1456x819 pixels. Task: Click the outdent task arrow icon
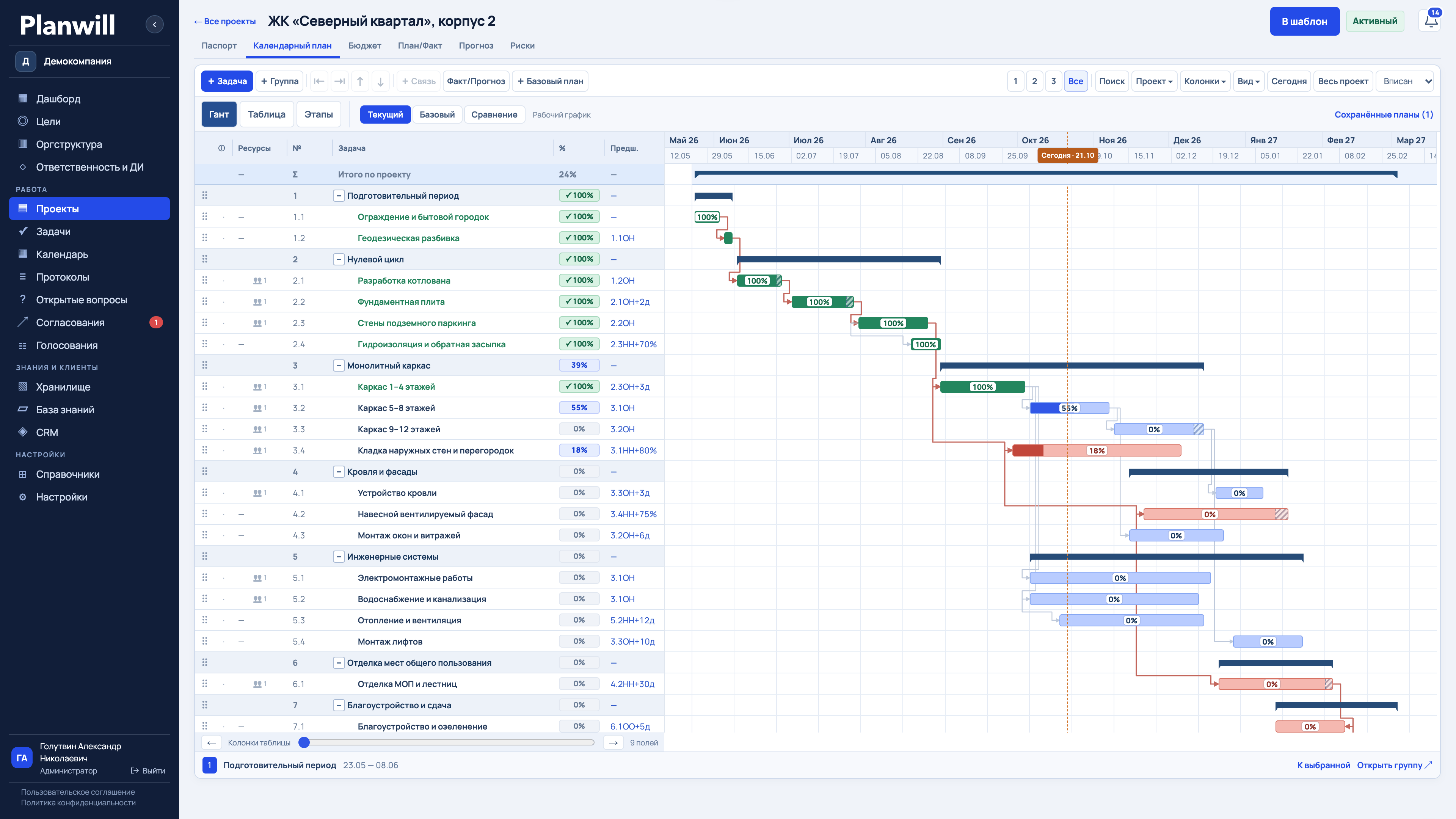[319, 81]
